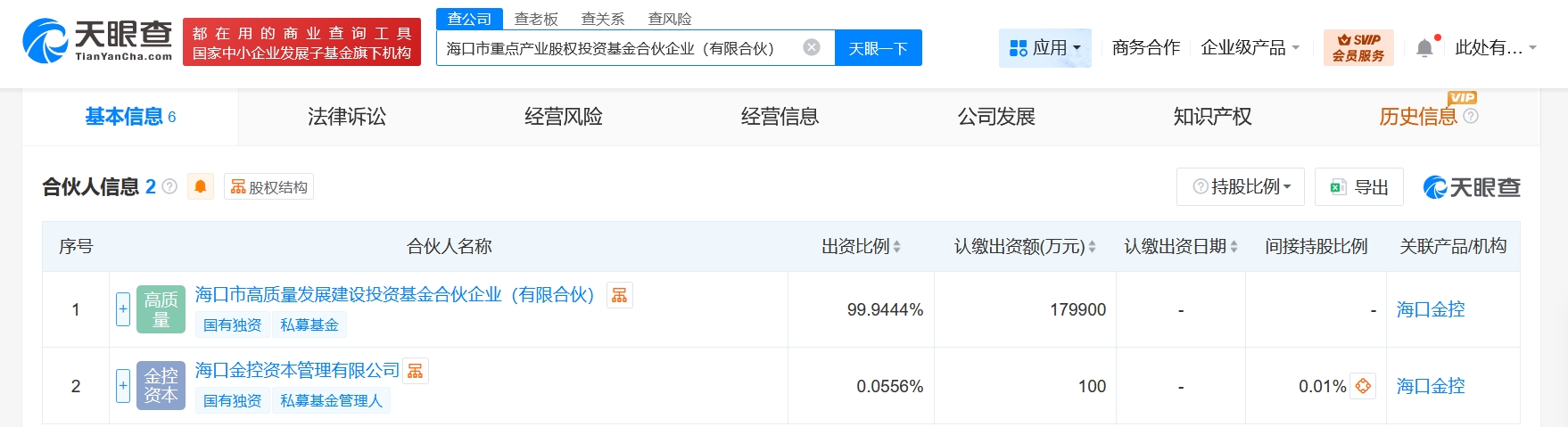Viewport: 1568px width, 427px height.
Task: Click the TianYanCha logo icon
Action: click(45, 41)
